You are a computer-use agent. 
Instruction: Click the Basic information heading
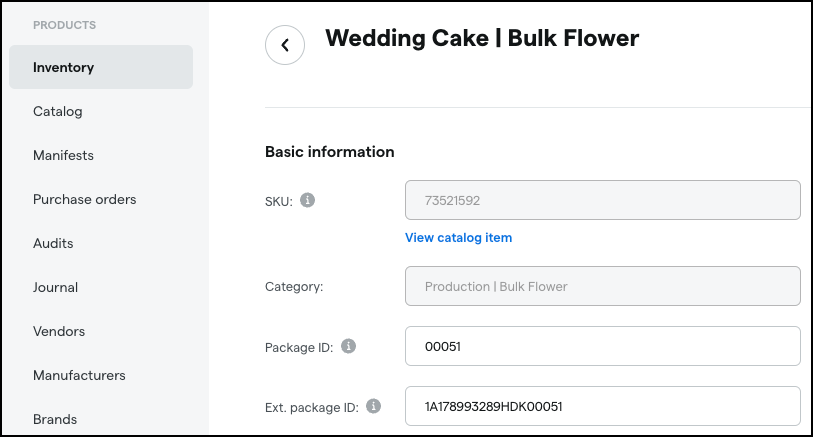click(329, 152)
